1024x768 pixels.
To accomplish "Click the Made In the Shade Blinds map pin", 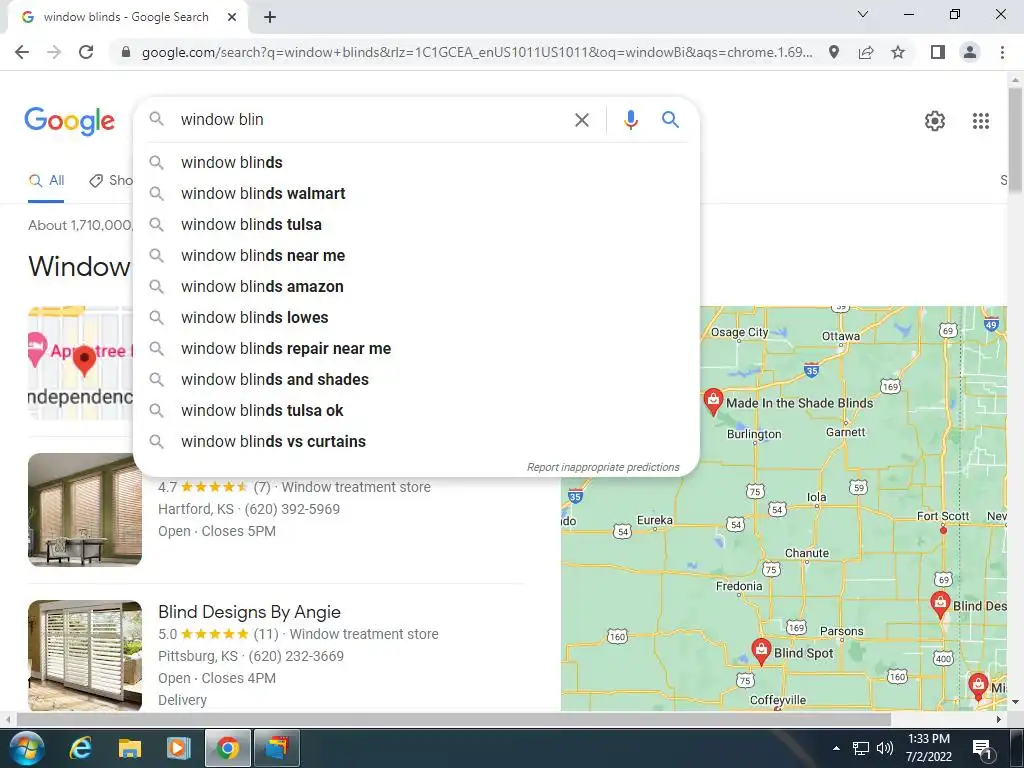I will (x=712, y=400).
